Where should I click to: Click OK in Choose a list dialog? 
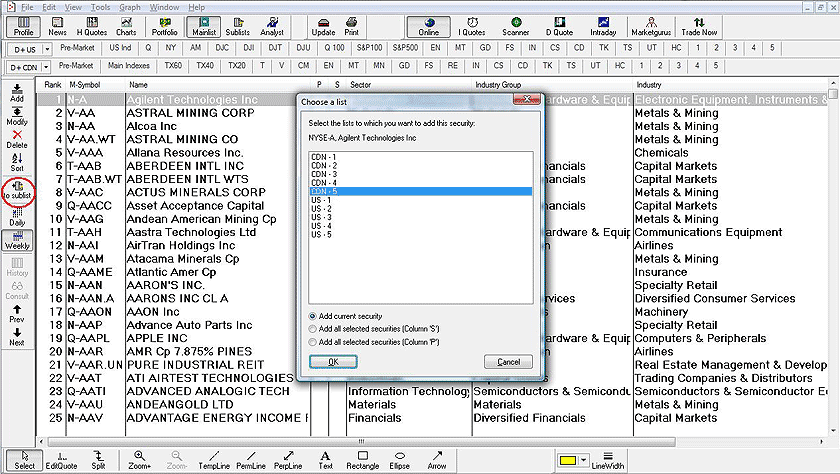click(x=333, y=362)
